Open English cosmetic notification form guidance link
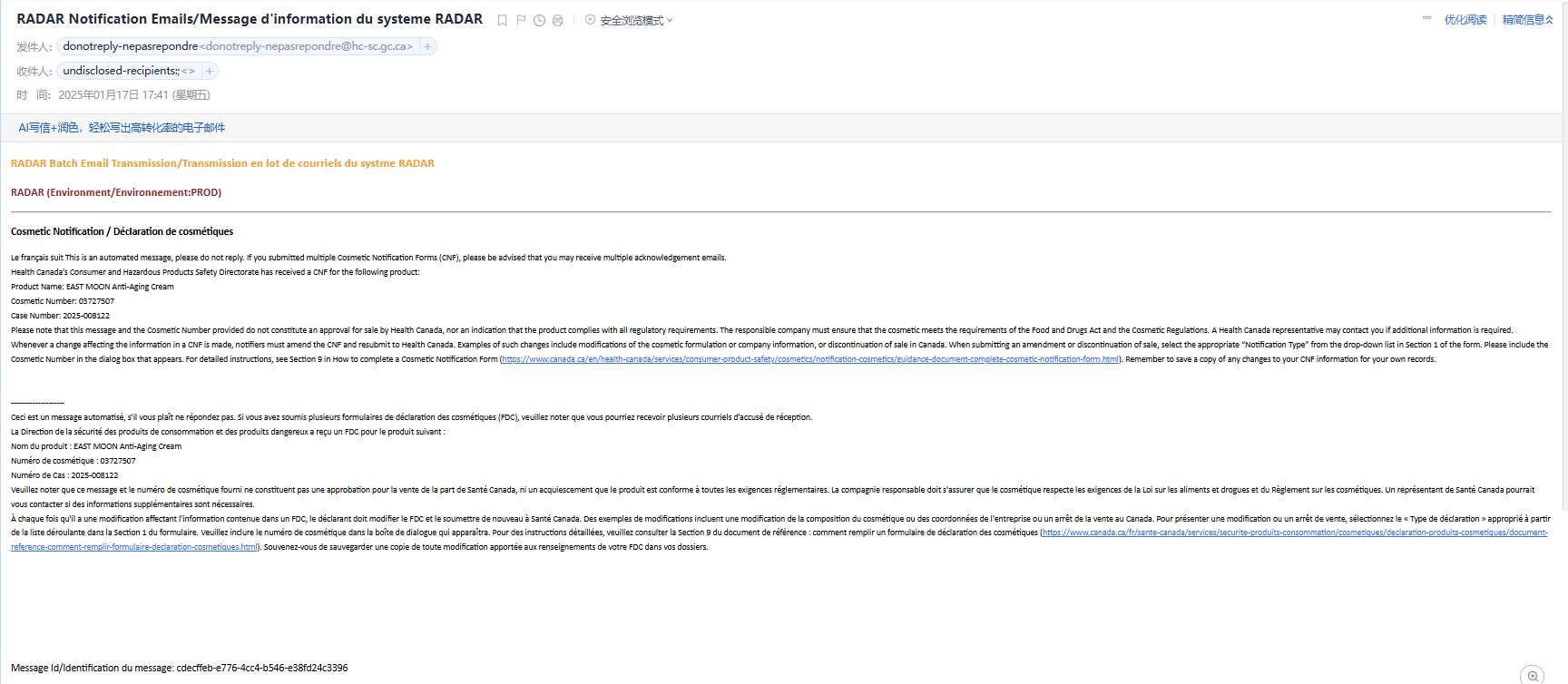This screenshot has width=1568, height=684. click(x=810, y=359)
